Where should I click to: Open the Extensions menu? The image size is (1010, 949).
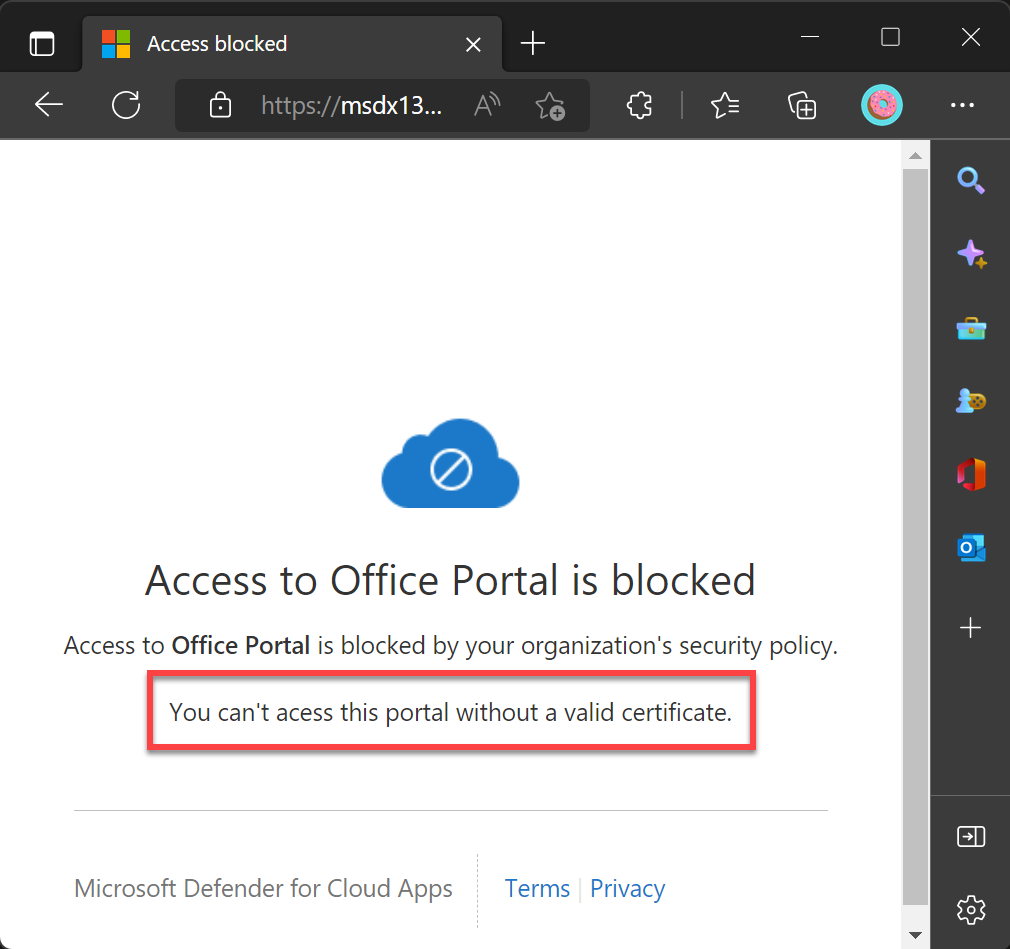tap(639, 105)
